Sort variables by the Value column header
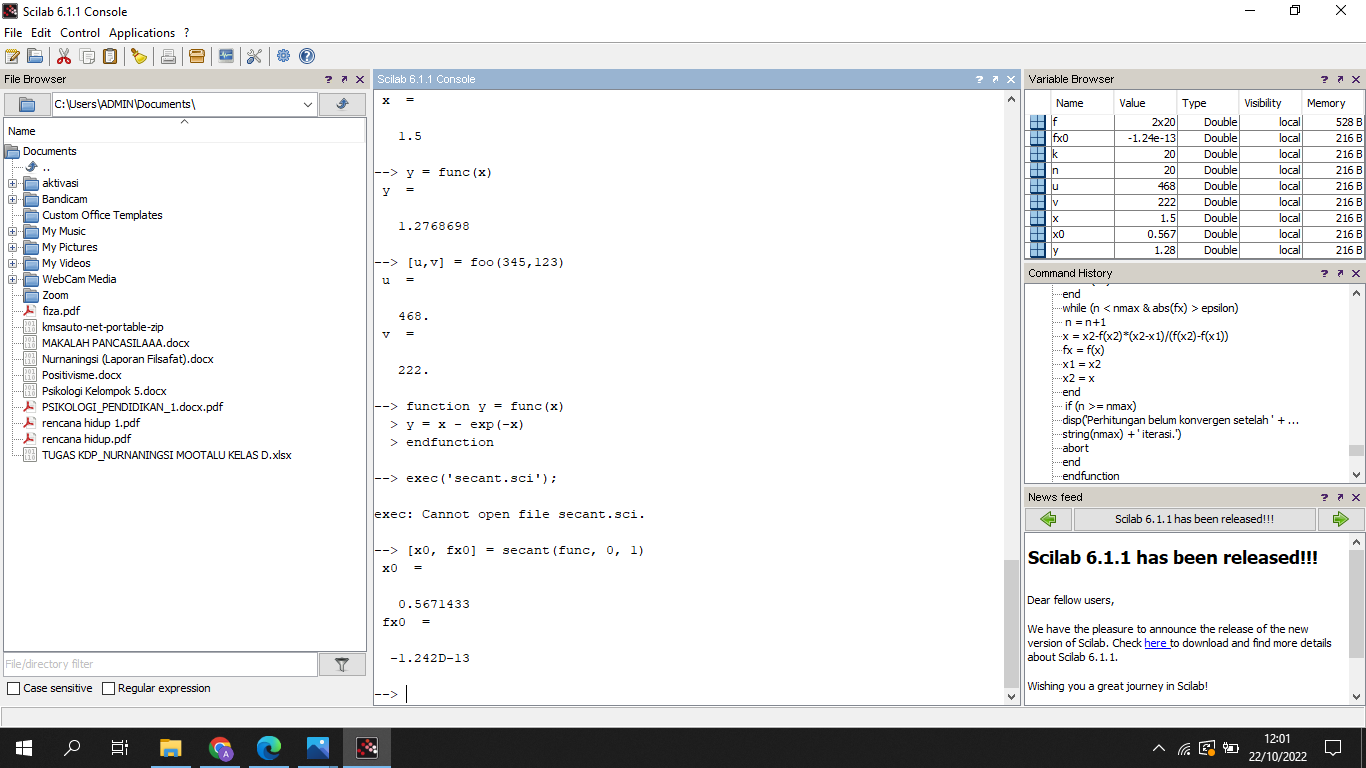This screenshot has width=1366, height=768. [x=1145, y=103]
